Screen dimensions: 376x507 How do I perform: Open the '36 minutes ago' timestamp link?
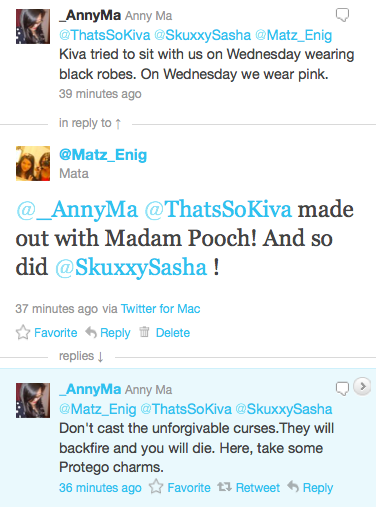click(x=100, y=488)
